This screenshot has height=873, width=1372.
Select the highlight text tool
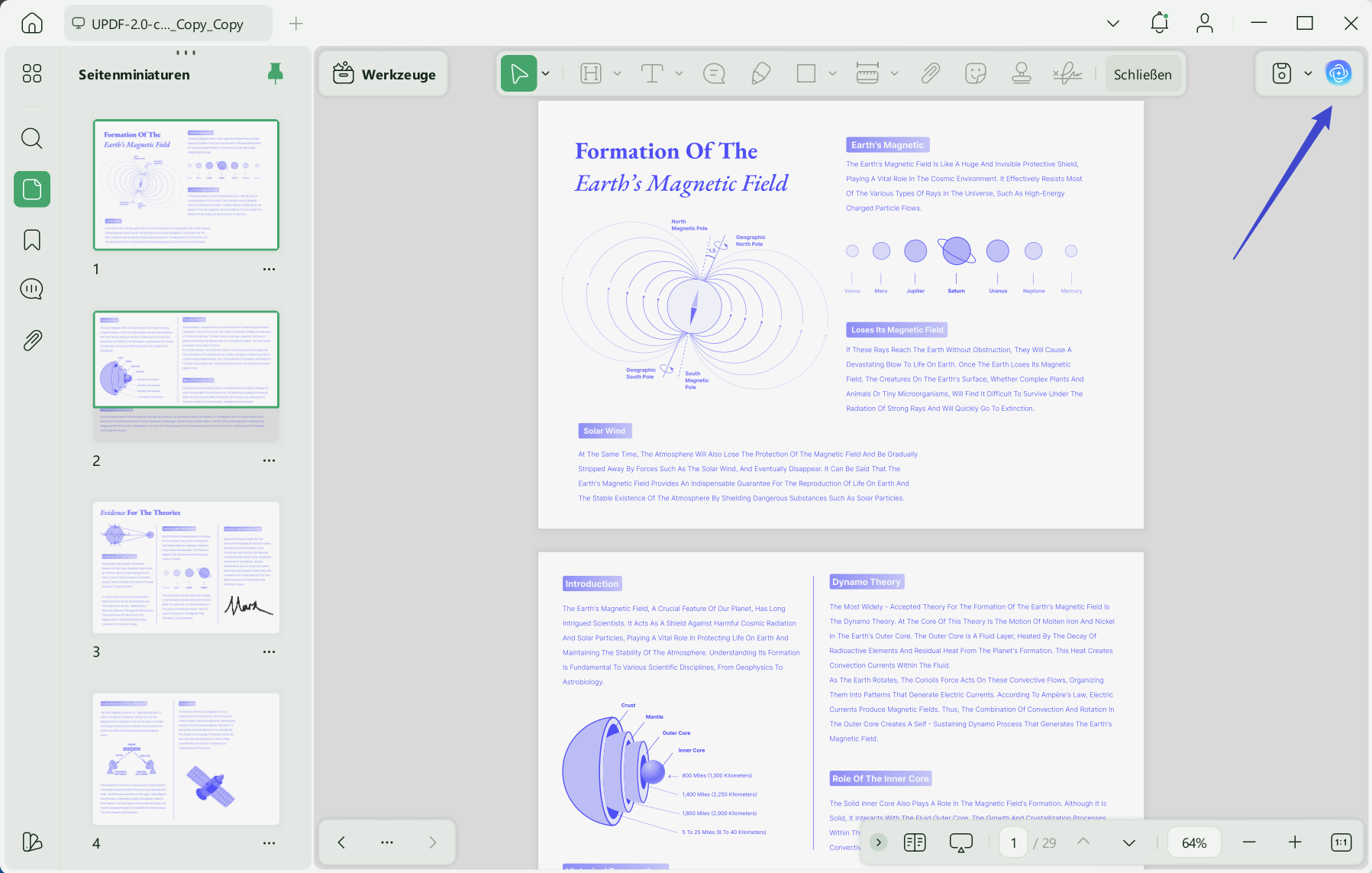[x=591, y=73]
